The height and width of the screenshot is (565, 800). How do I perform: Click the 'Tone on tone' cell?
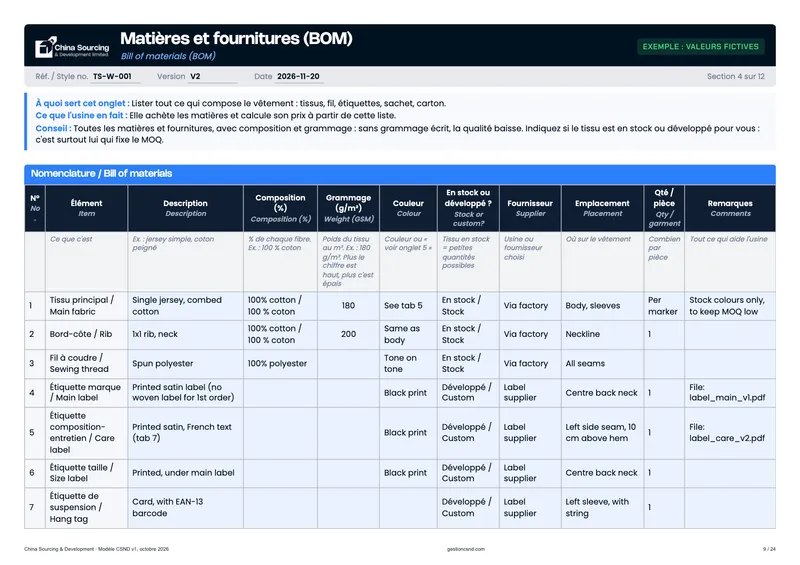pyautogui.click(x=408, y=363)
